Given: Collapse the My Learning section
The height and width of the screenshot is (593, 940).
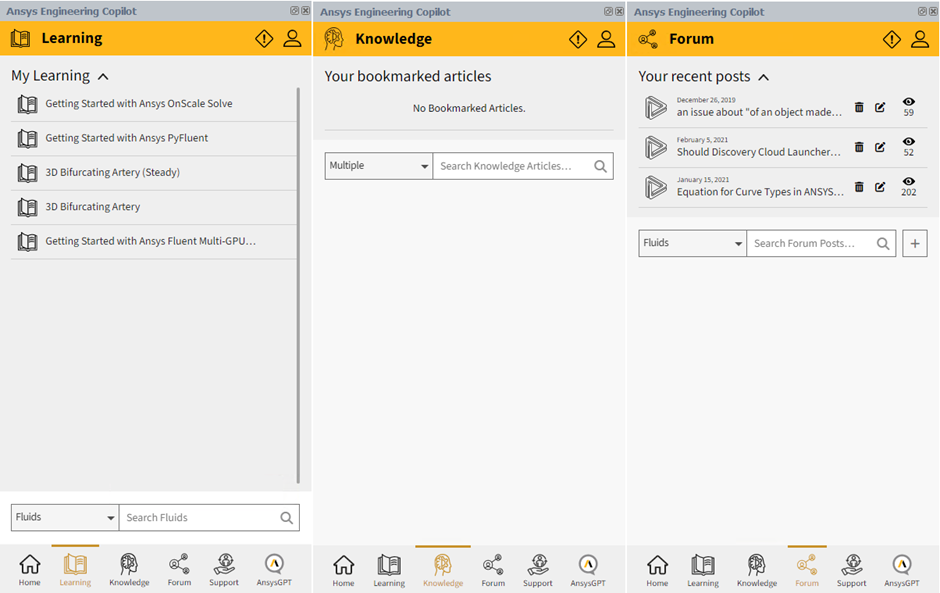Looking at the screenshot, I should [x=103, y=77].
